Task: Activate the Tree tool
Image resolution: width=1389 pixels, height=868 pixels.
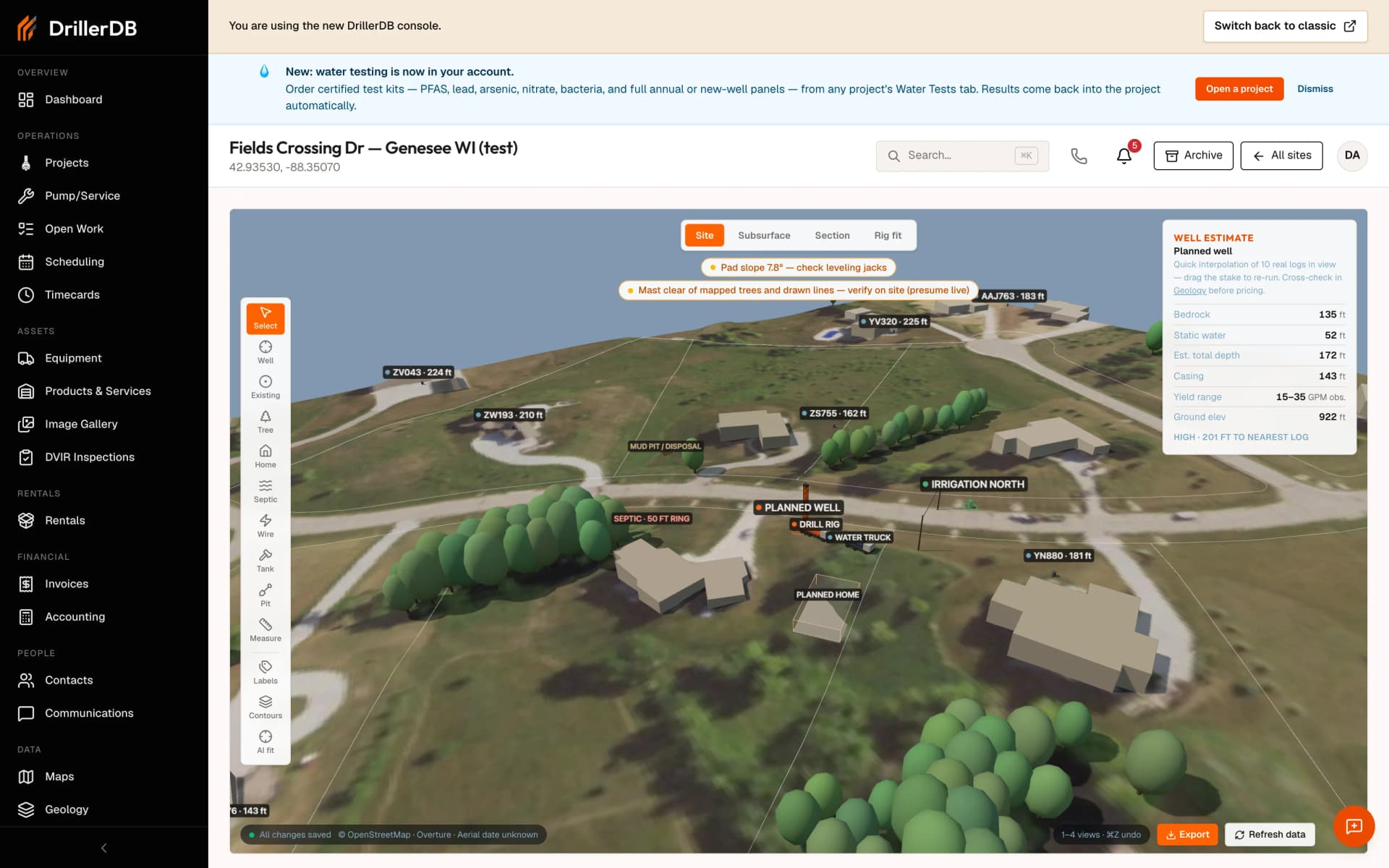Action: pos(266,422)
